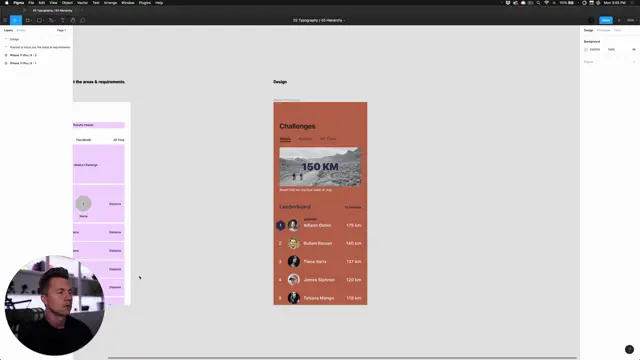Click the document tab '02 Typography / 03 Hierarchy'
The width and height of the screenshot is (640, 360).
[x=52, y=11]
